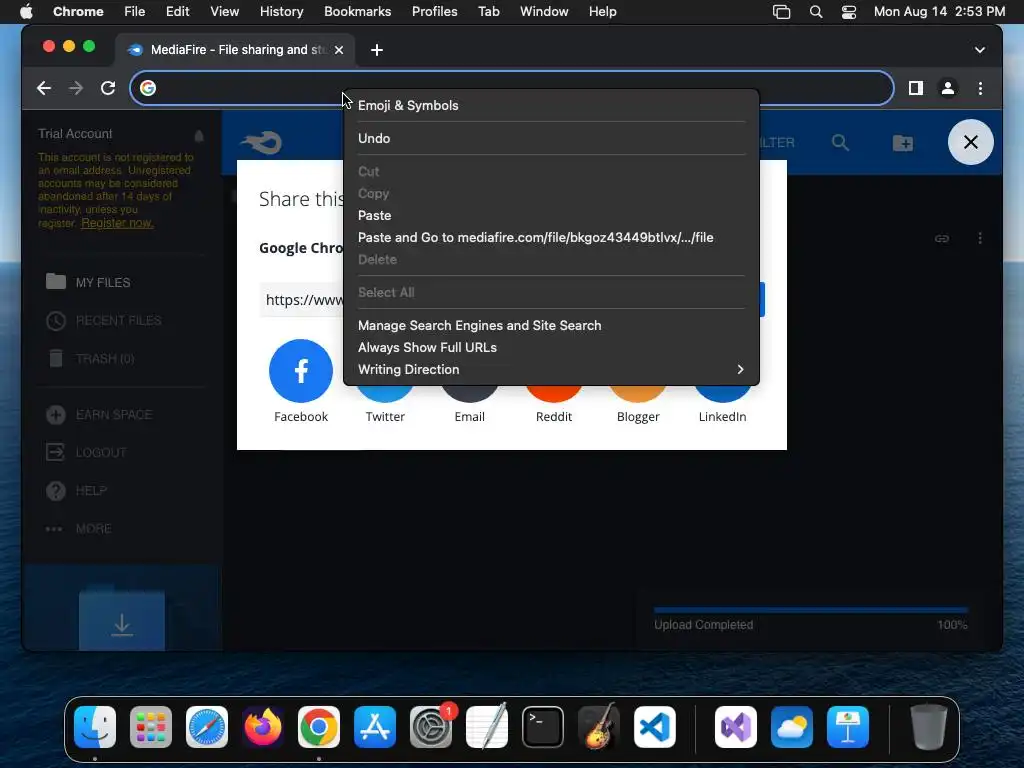Open a new tab with plus button

pos(377,50)
